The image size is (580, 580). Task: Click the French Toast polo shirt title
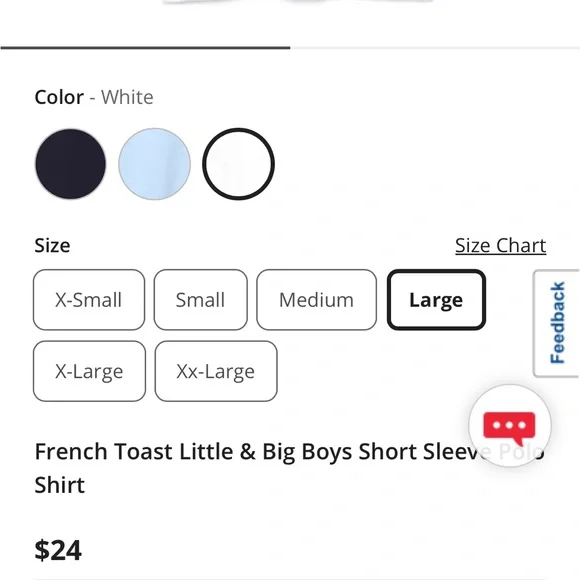pyautogui.click(x=289, y=468)
